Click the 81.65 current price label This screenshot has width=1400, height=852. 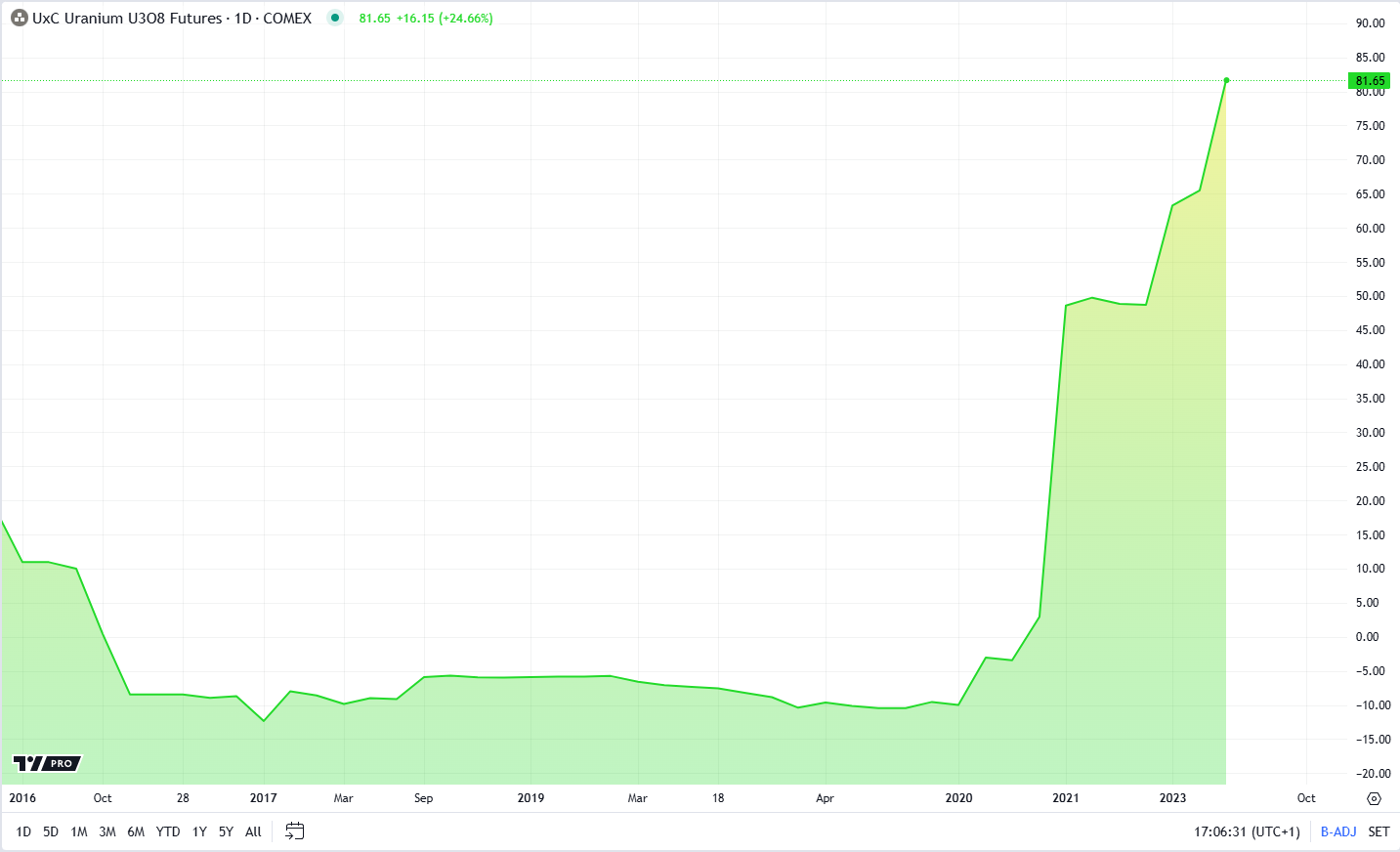point(1370,81)
